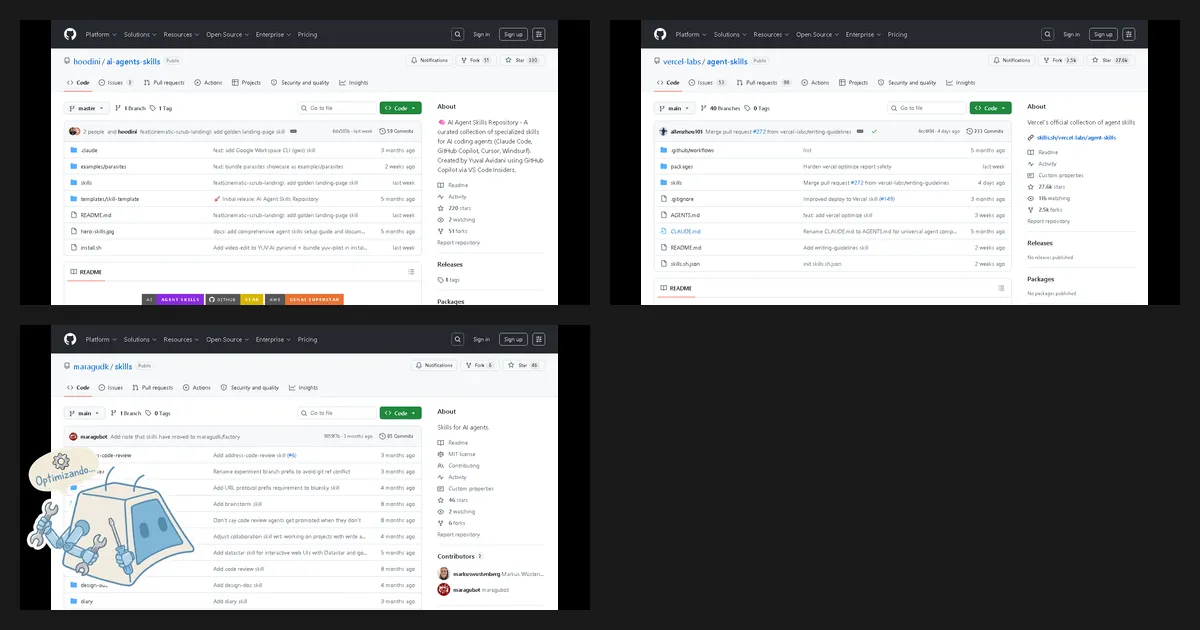Image resolution: width=1200 pixels, height=630 pixels.
Task: Open Pricing link on maragudk page header
Action: (307, 339)
